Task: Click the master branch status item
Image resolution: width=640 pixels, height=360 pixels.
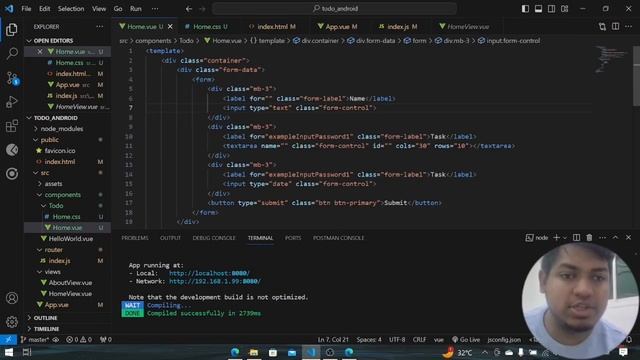Action: tap(36, 340)
